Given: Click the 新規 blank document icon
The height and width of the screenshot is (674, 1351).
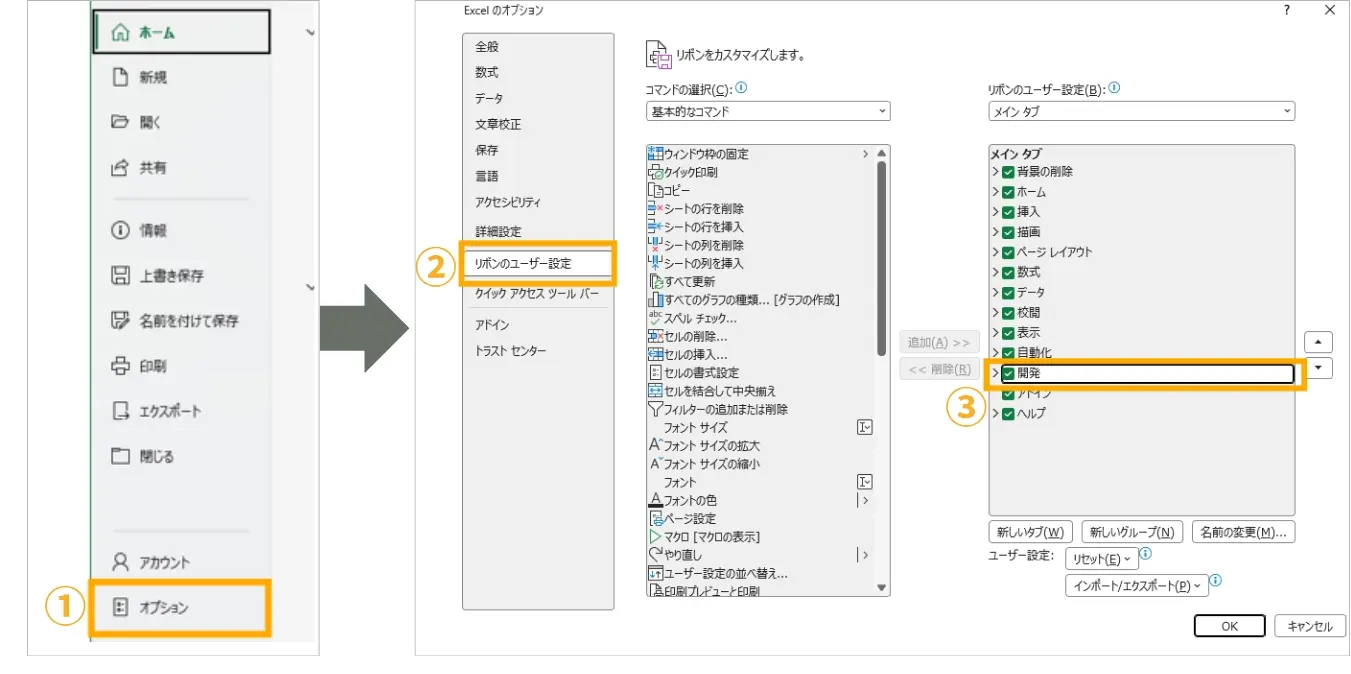Looking at the screenshot, I should point(120,77).
